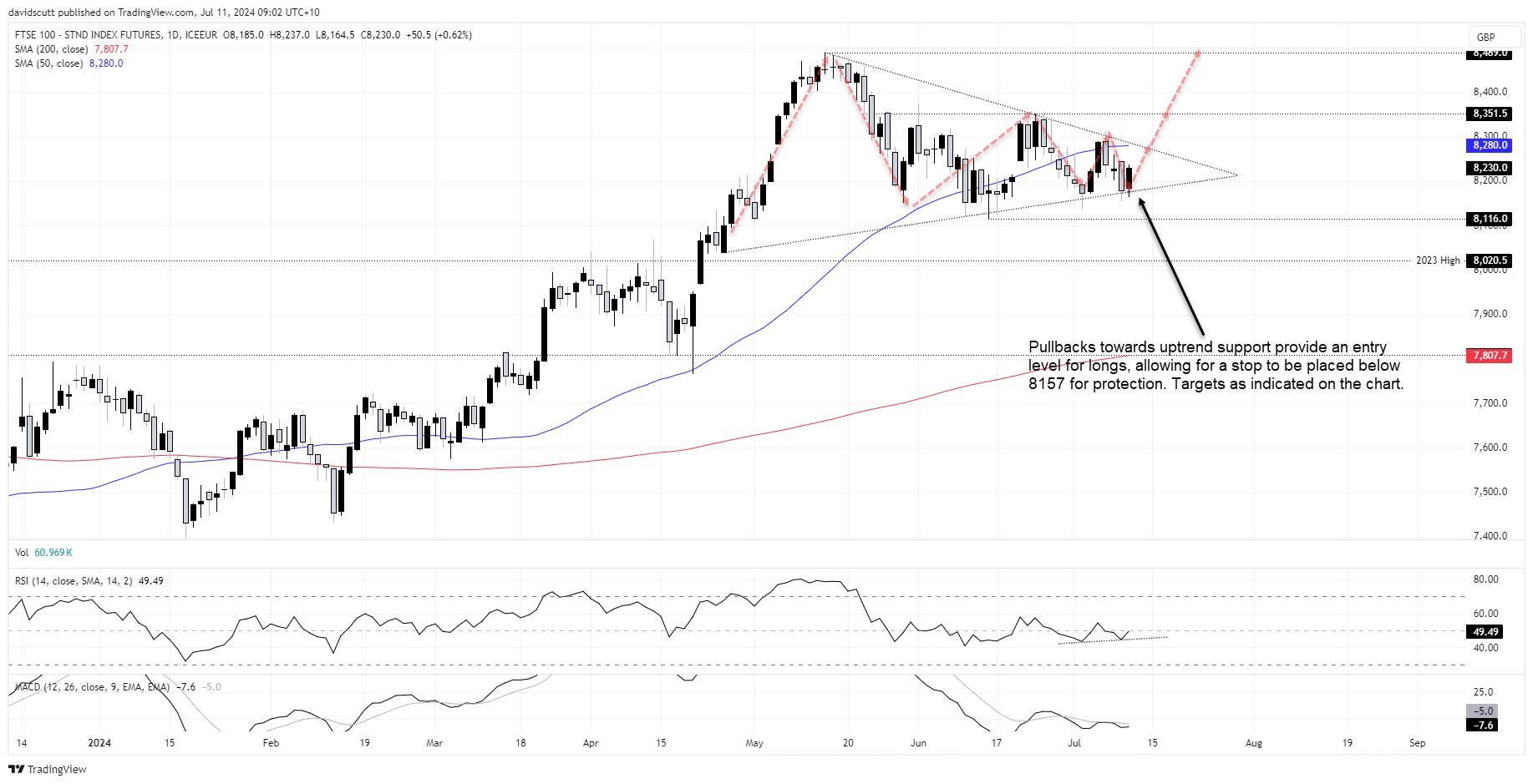
Task: Click the 8,020.5 price label
Action: [x=1490, y=260]
